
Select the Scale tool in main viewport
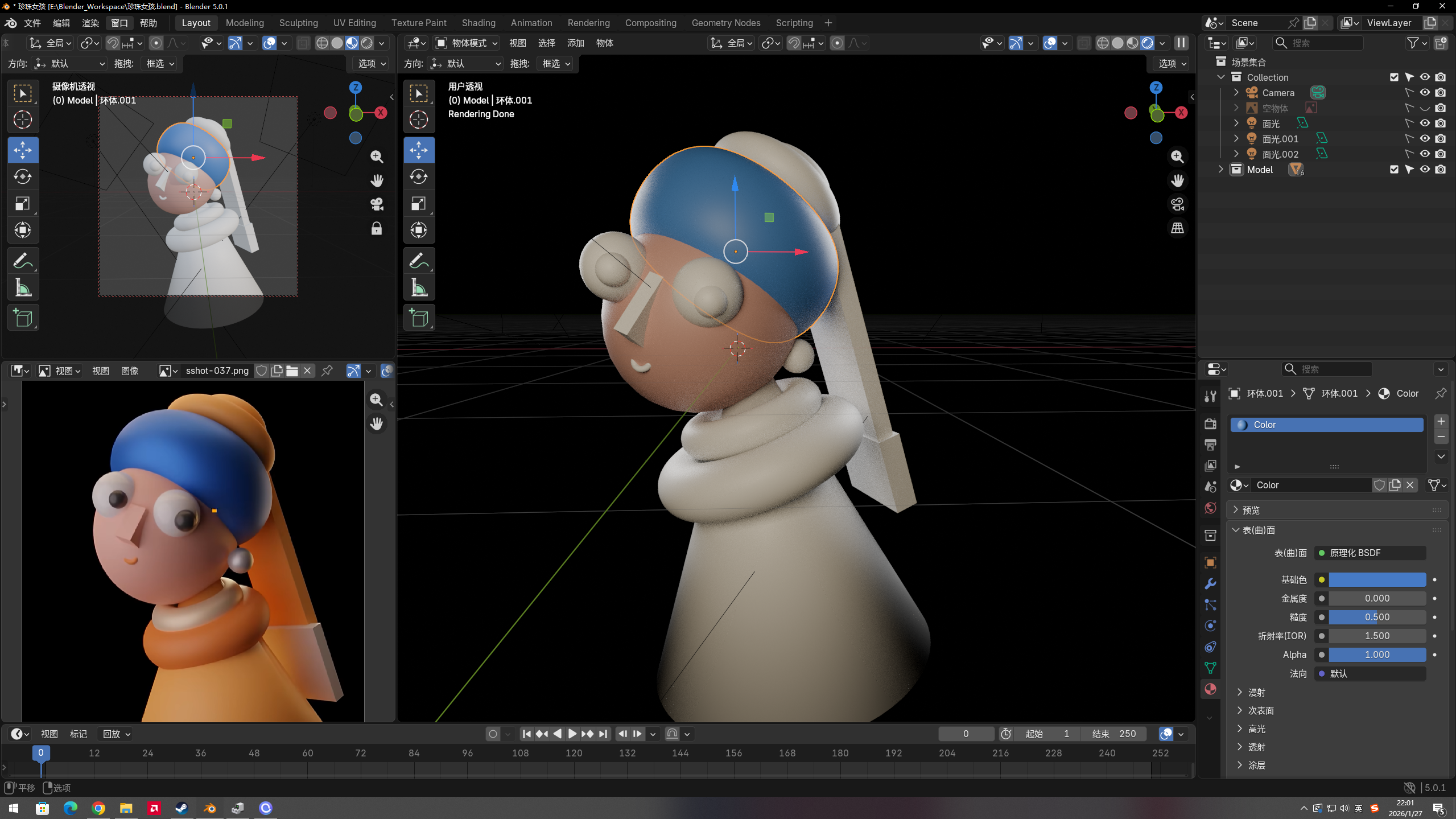[x=419, y=204]
